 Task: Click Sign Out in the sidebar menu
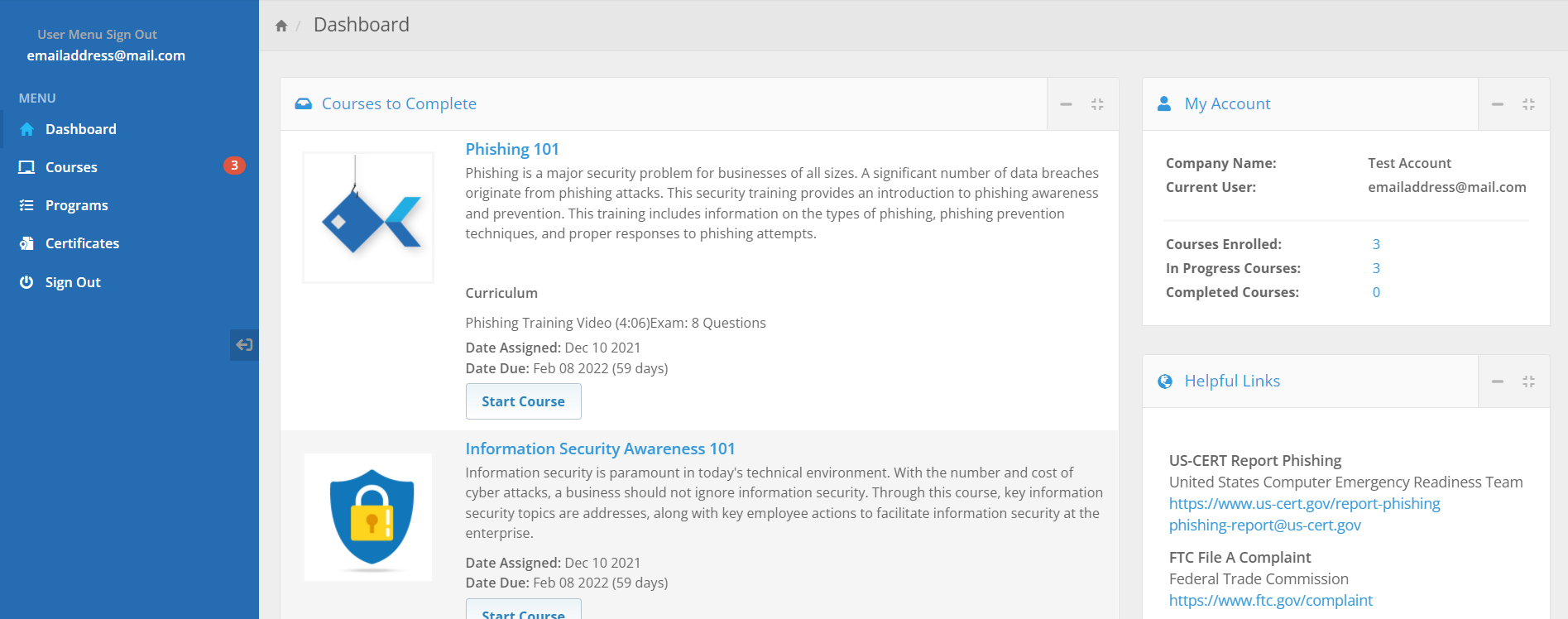(73, 282)
